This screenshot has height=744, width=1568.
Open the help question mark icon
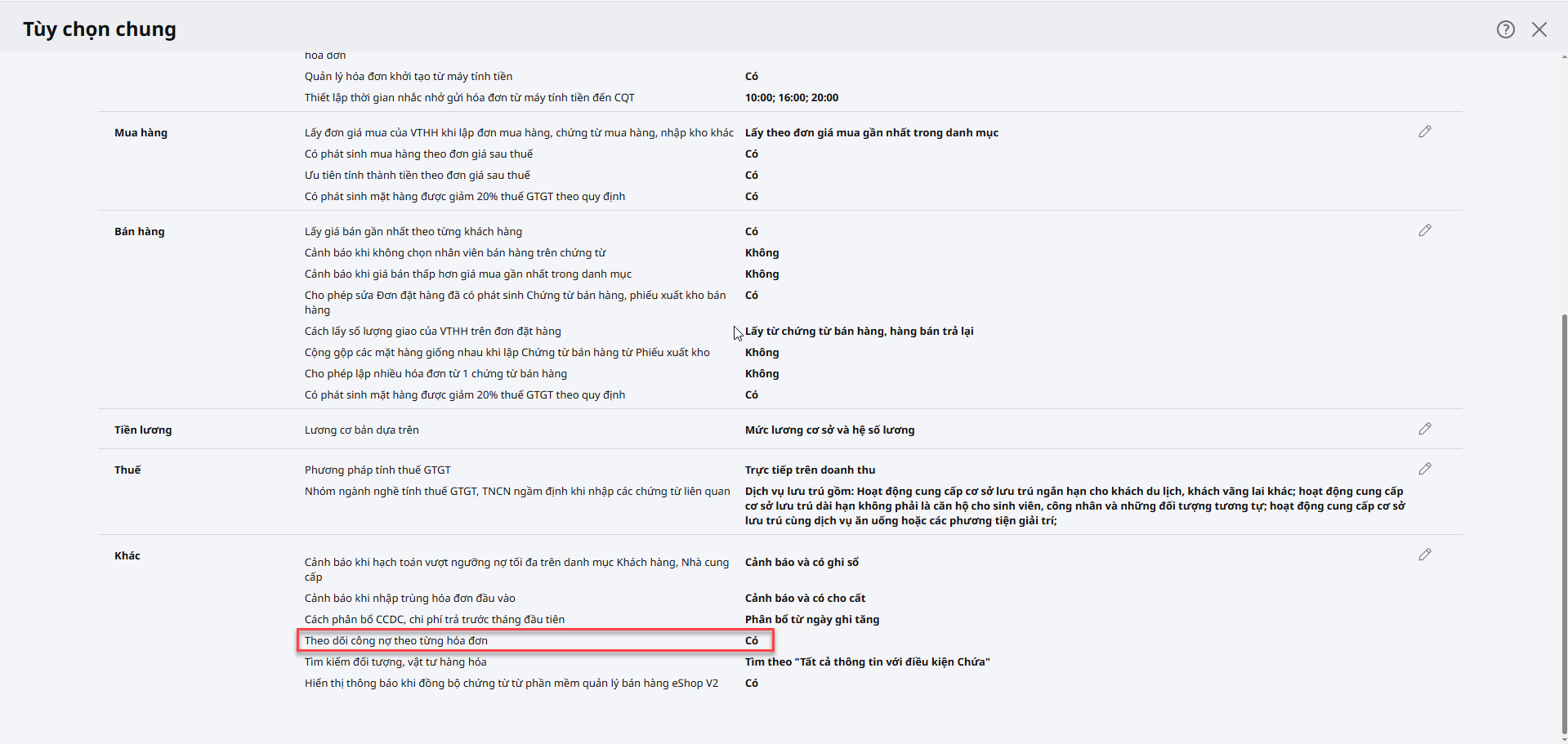[x=1505, y=29]
